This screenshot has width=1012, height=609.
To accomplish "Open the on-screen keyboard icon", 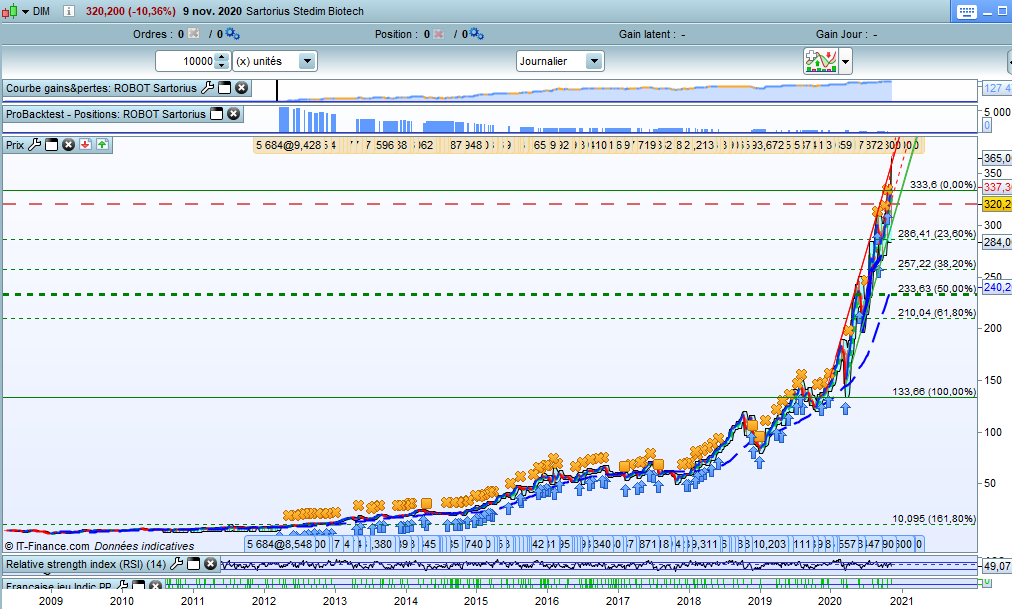I will click(965, 11).
